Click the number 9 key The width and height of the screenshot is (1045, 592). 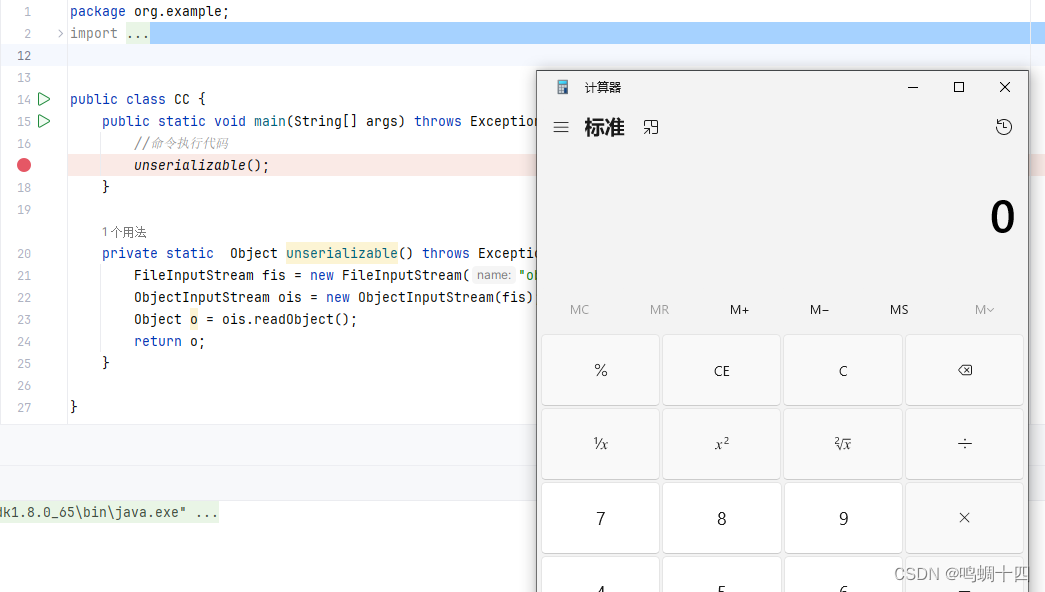point(843,518)
